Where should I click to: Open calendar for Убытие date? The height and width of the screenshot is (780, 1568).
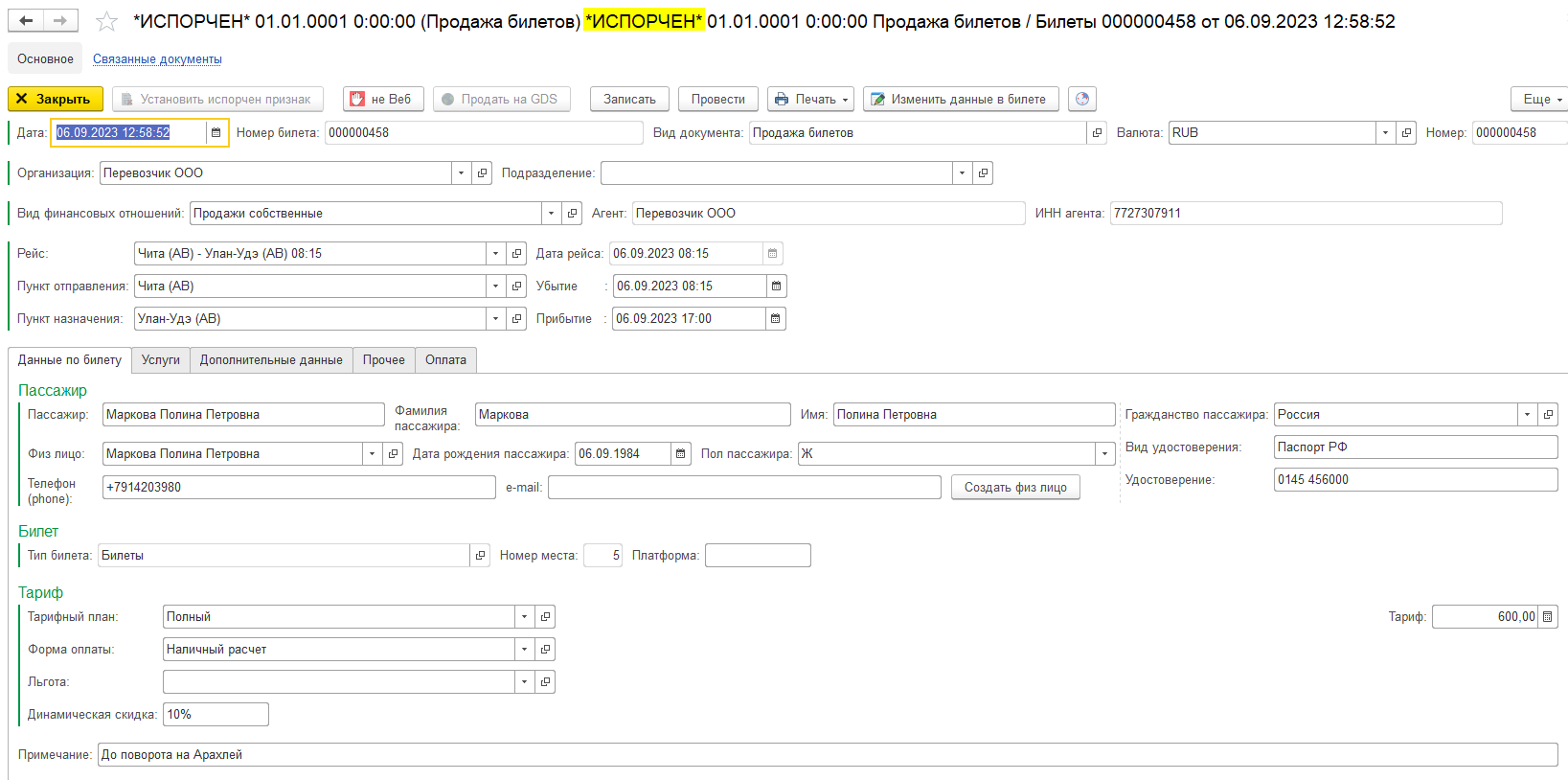coord(776,287)
